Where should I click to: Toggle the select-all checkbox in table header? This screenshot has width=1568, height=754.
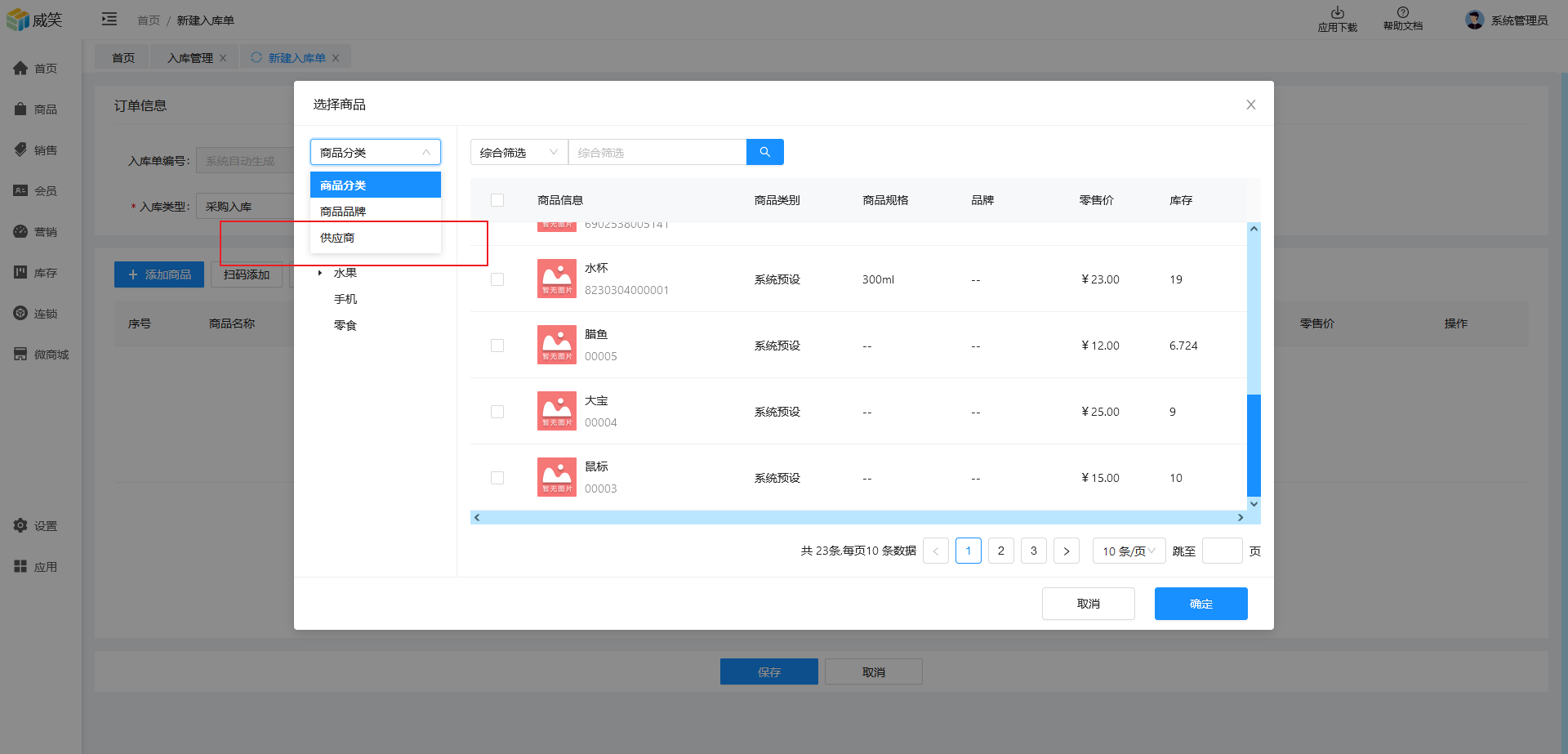pos(497,200)
